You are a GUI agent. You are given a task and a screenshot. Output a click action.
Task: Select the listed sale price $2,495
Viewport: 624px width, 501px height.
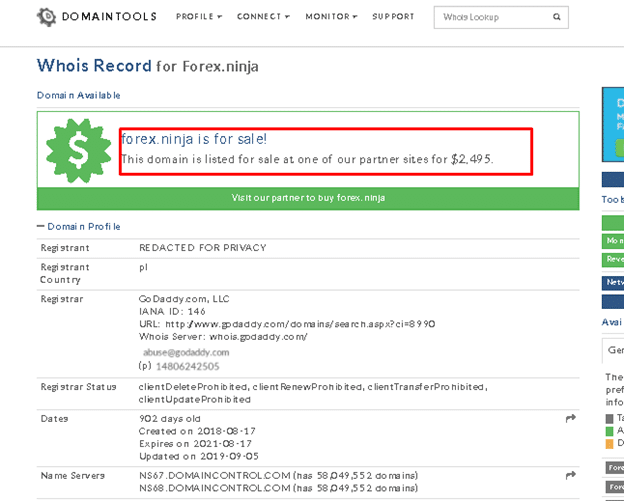pos(471,159)
